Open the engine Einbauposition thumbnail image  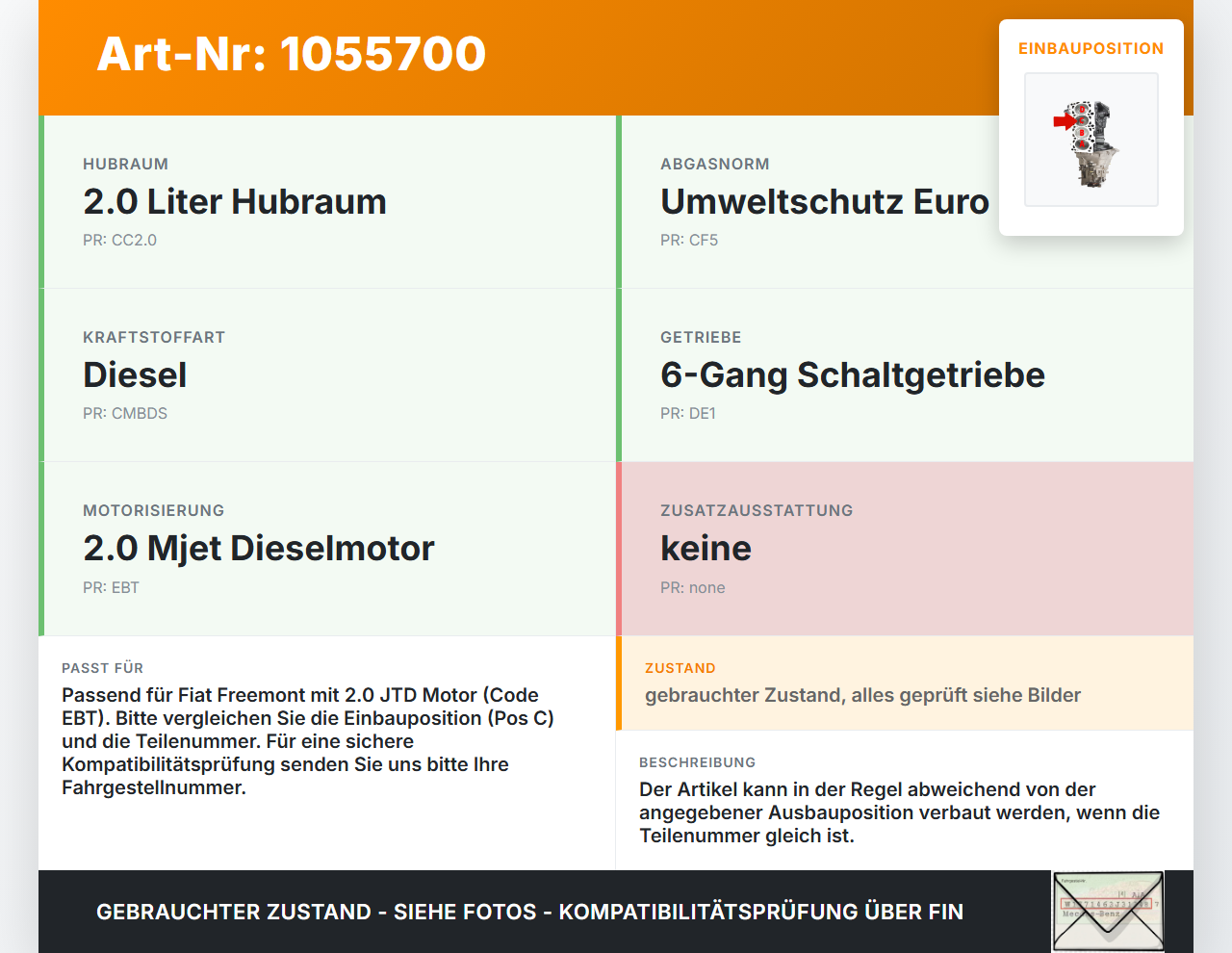click(1091, 140)
